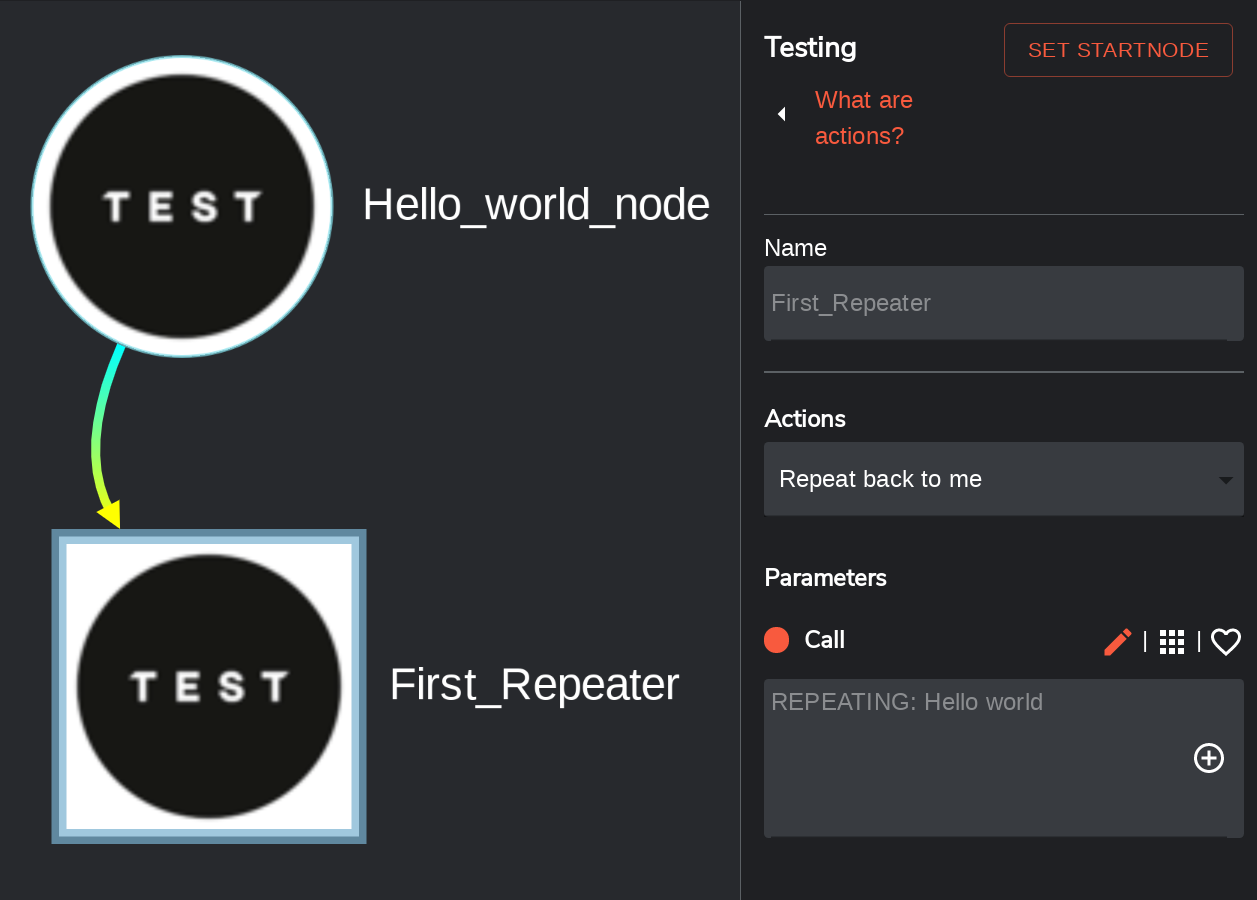
Task: Click the Actions dropdown arrow
Action: (1226, 481)
